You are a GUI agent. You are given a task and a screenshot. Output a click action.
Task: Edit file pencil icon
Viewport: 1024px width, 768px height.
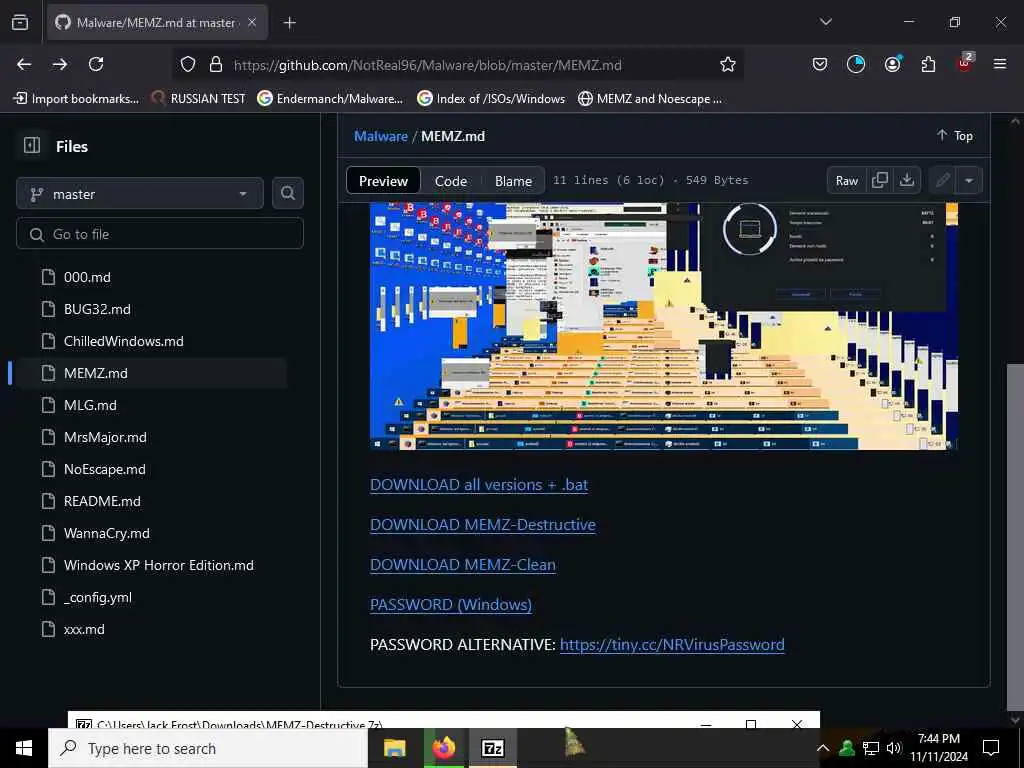point(942,180)
